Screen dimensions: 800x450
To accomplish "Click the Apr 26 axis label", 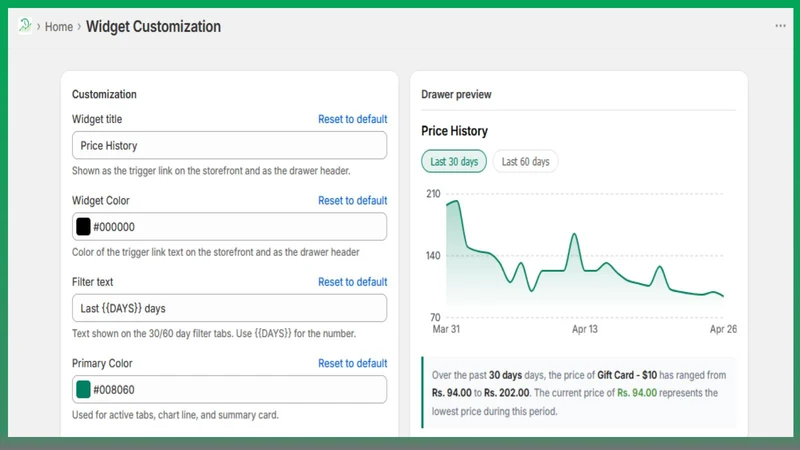I will (x=723, y=329).
